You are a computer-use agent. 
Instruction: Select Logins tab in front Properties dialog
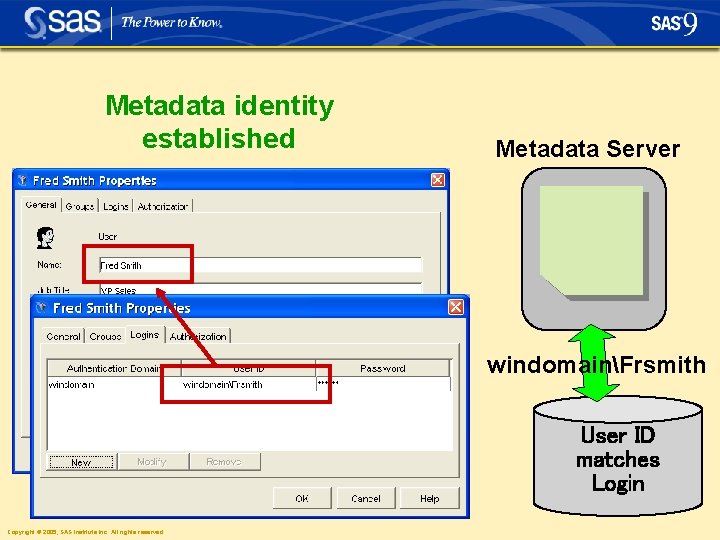145,334
